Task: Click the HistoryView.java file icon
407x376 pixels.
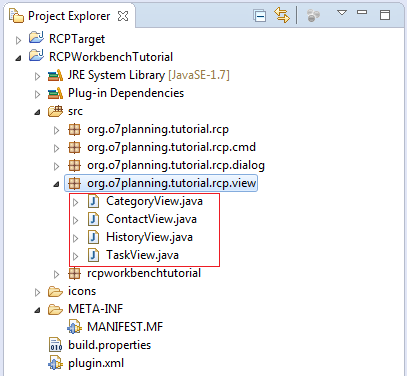Action: [93, 237]
